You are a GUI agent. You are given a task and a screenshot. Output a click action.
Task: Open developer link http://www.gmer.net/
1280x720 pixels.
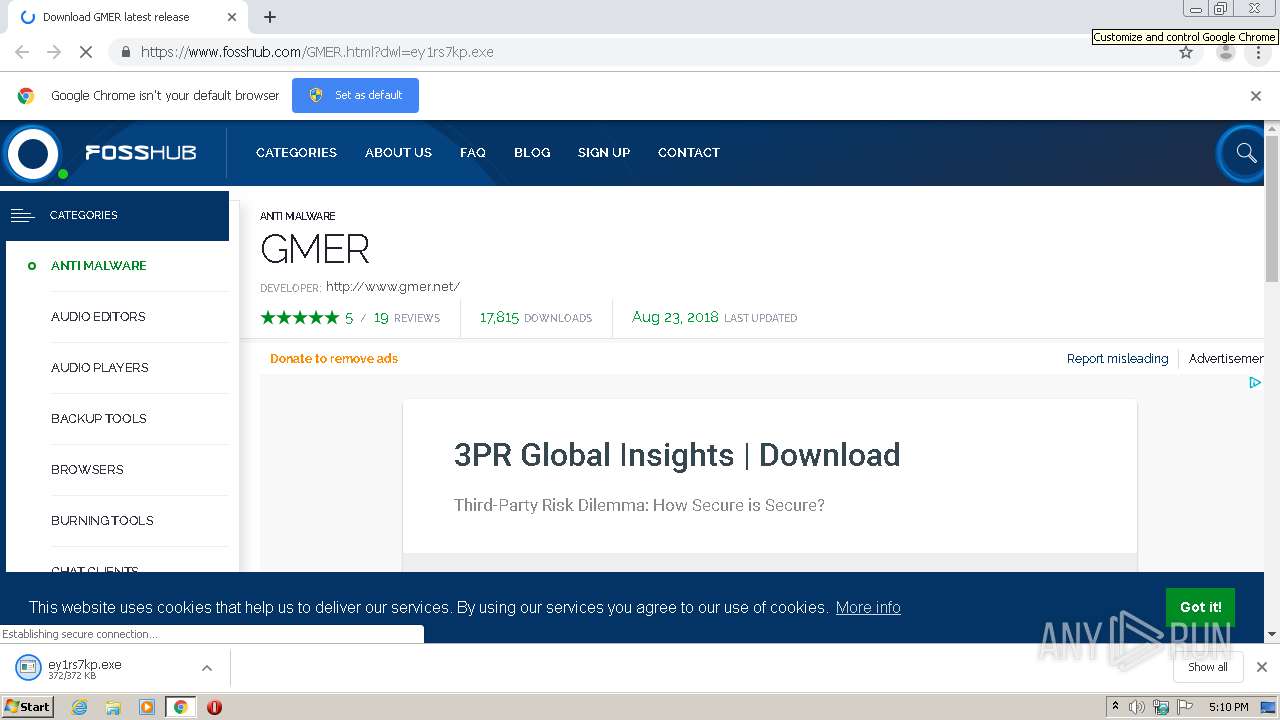393,287
